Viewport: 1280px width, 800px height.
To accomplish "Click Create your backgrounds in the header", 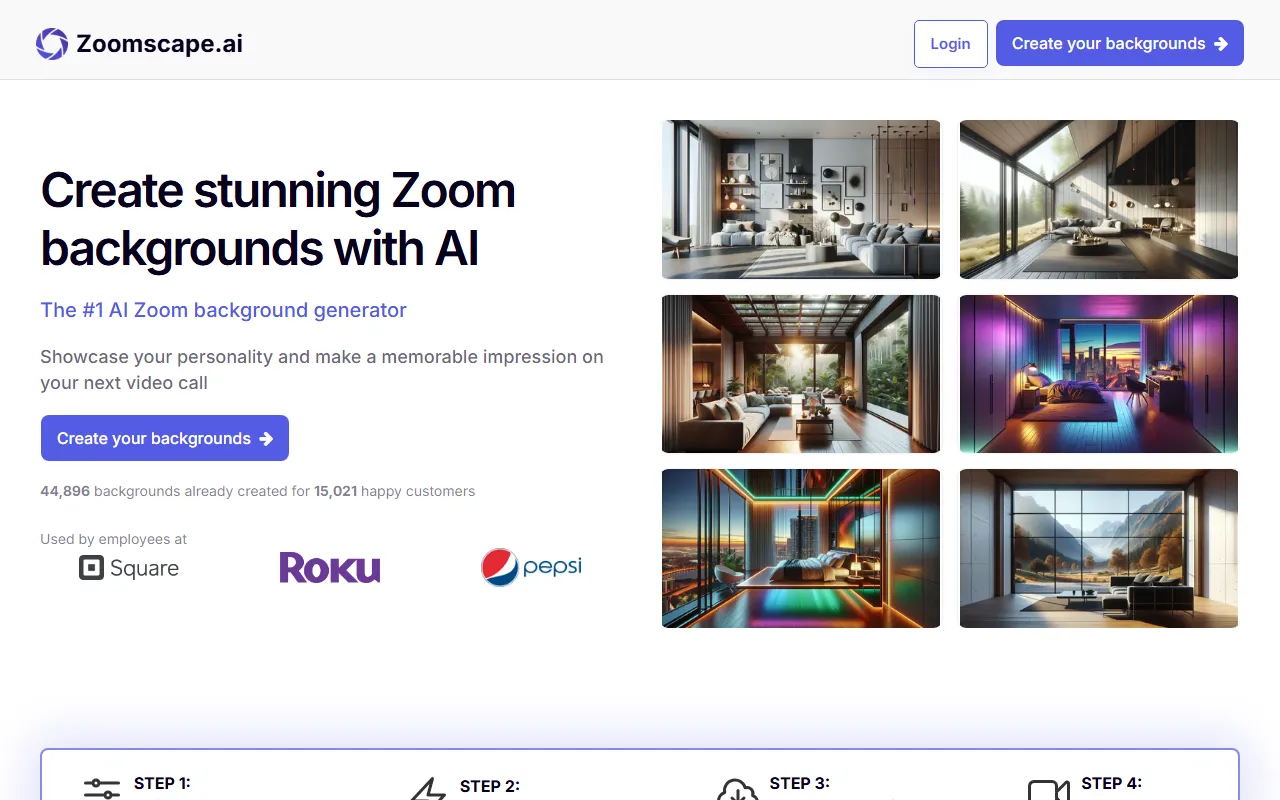I will pyautogui.click(x=1119, y=43).
